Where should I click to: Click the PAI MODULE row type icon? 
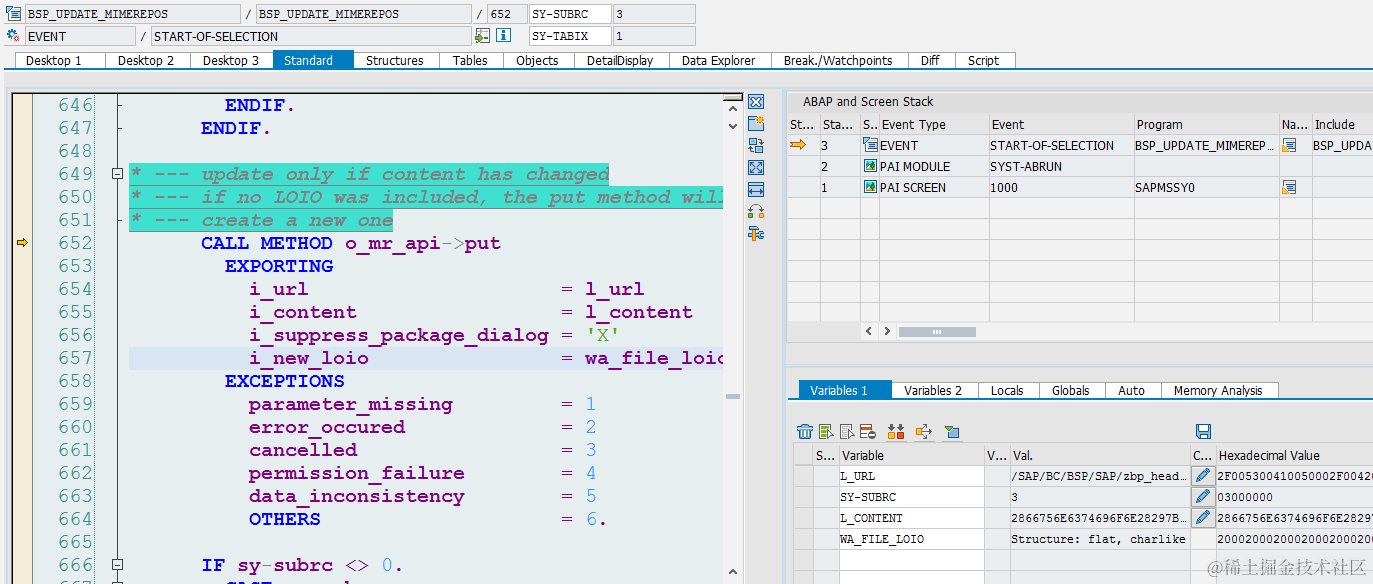(870, 167)
